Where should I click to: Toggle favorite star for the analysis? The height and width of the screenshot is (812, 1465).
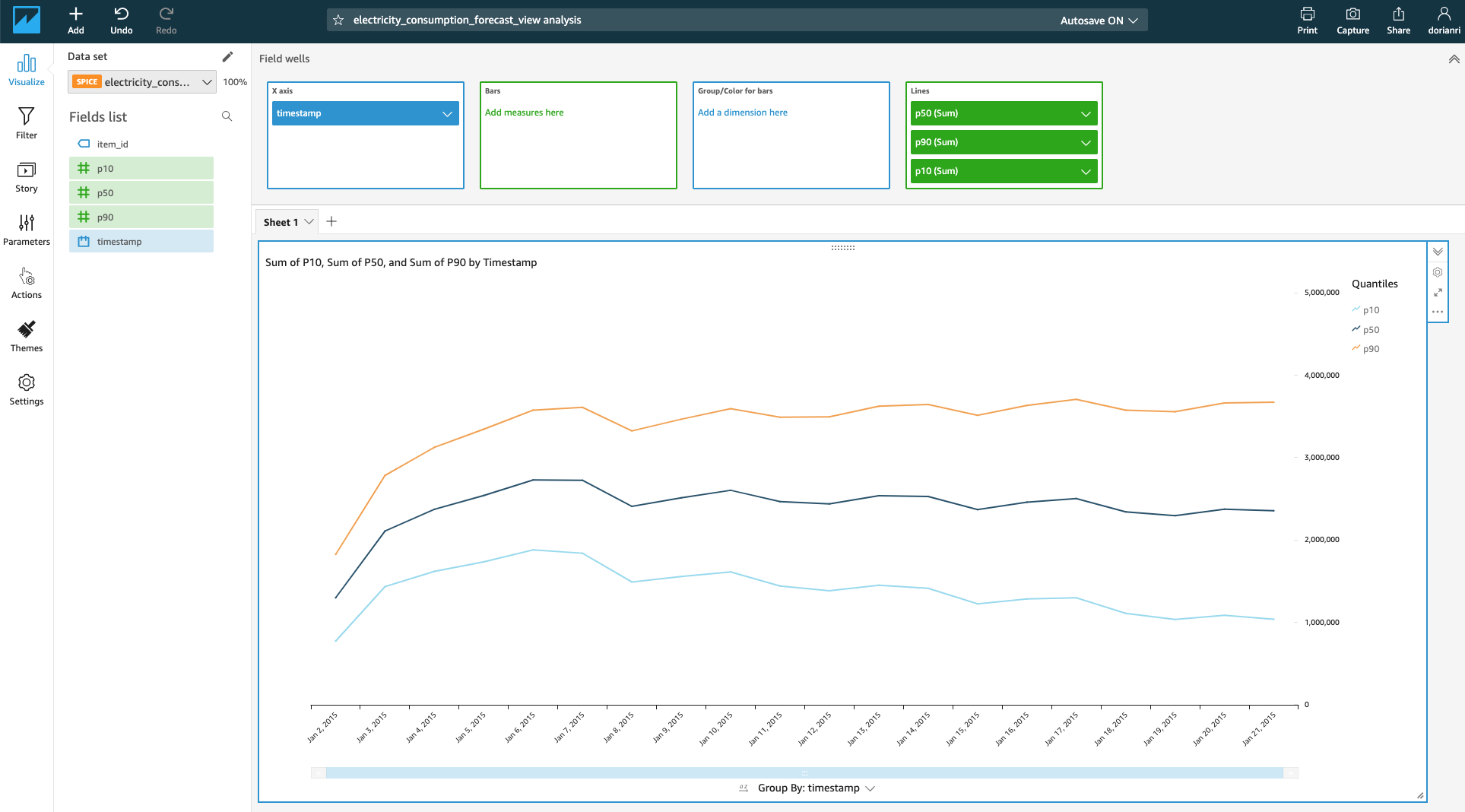coord(339,21)
